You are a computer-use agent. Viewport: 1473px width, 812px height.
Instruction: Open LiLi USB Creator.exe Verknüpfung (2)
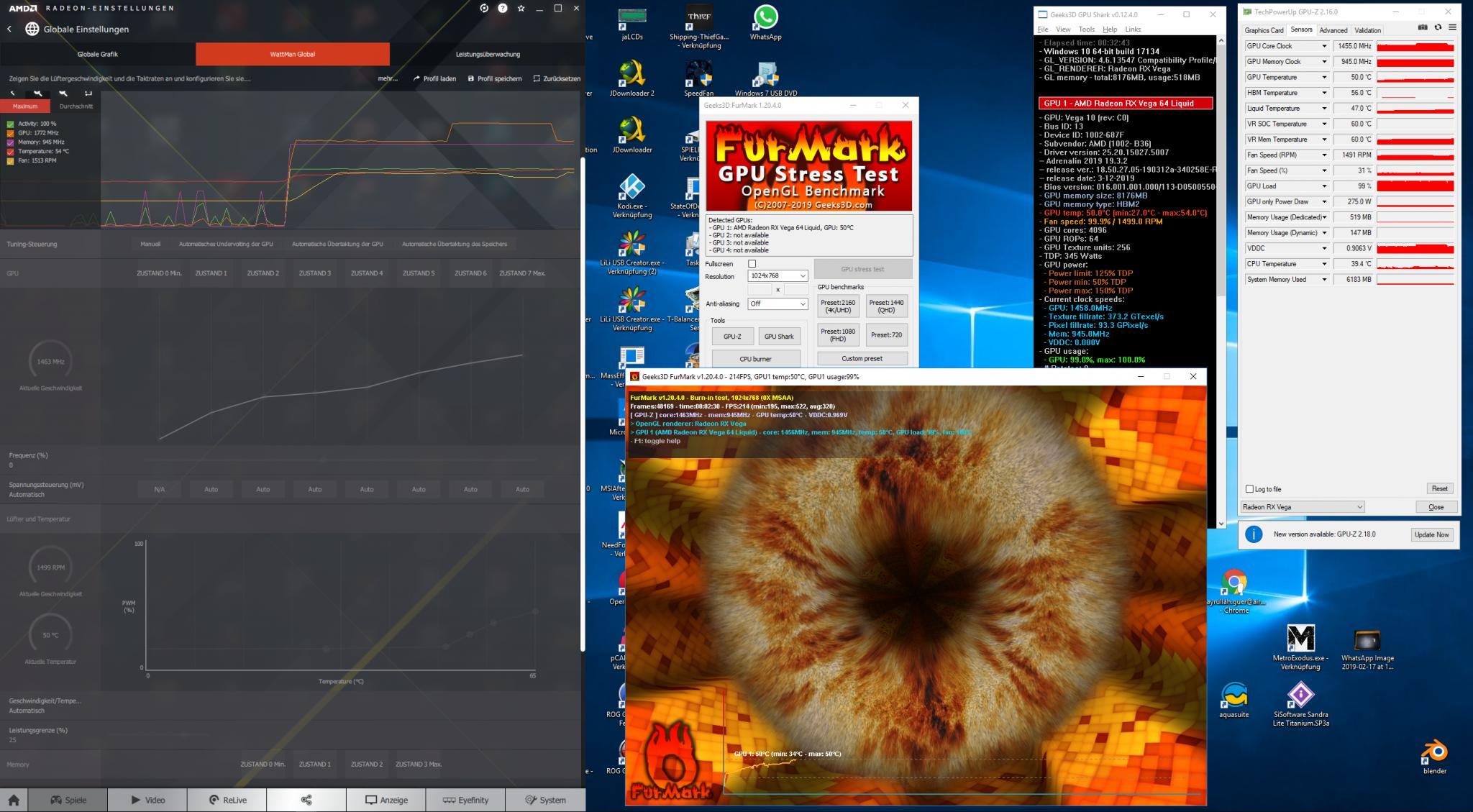631,252
